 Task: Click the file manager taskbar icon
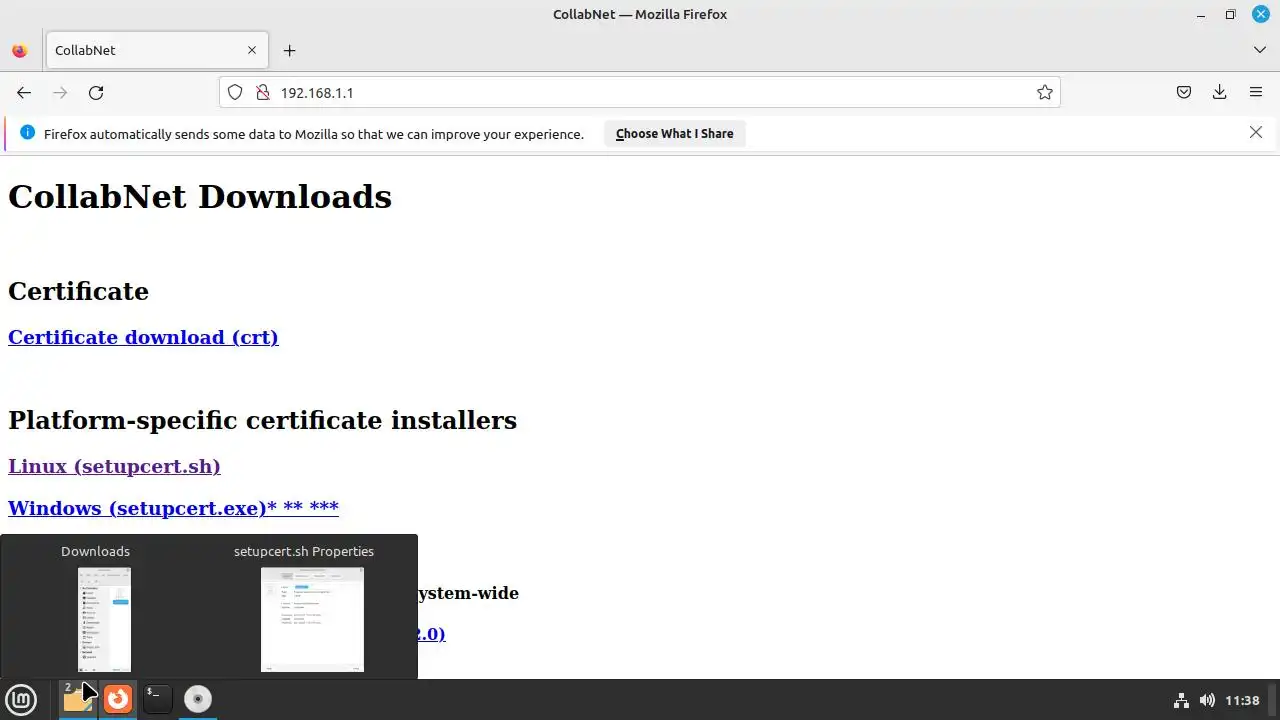(77, 699)
